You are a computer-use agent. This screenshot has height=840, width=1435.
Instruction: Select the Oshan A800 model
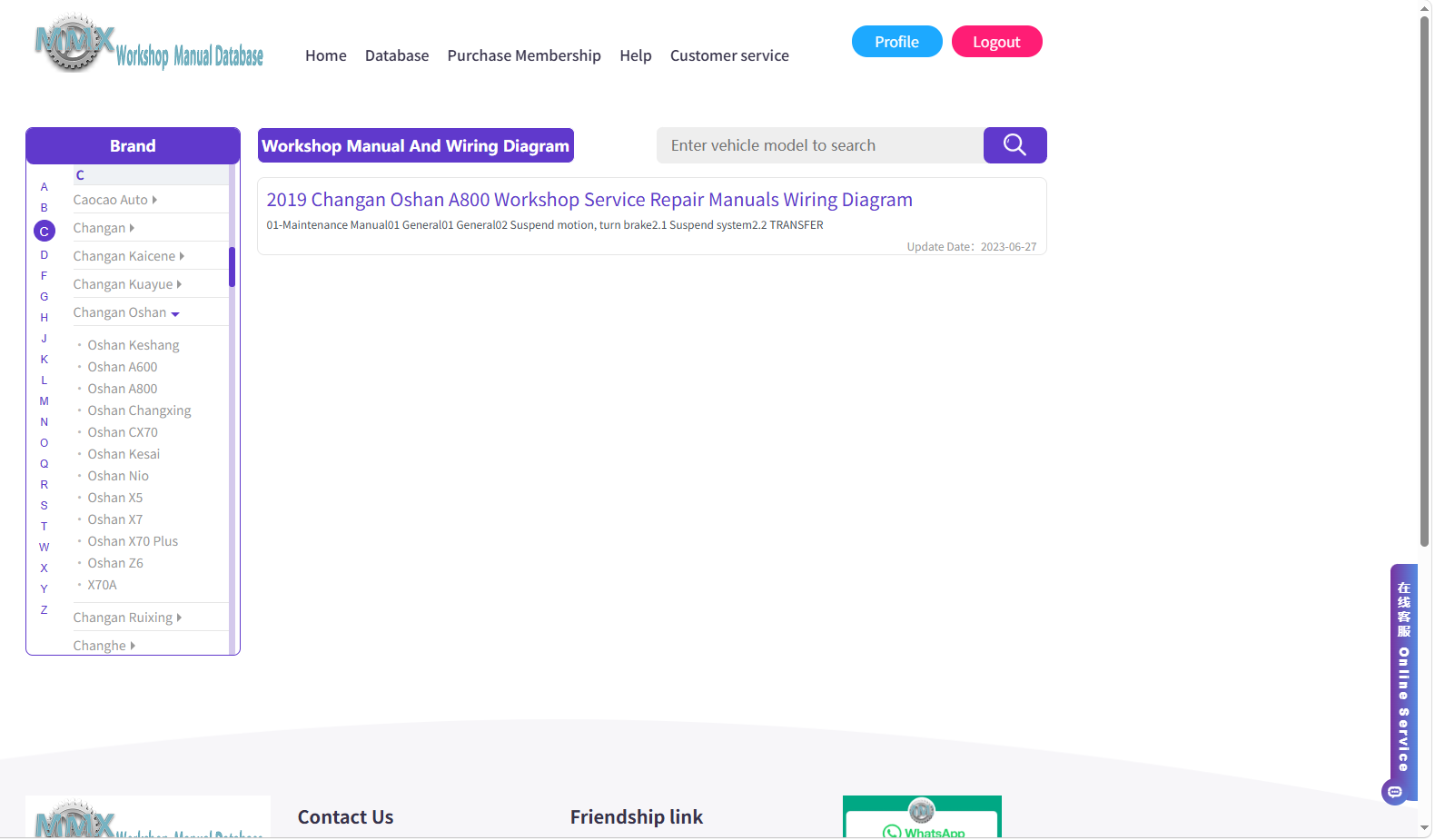point(123,389)
